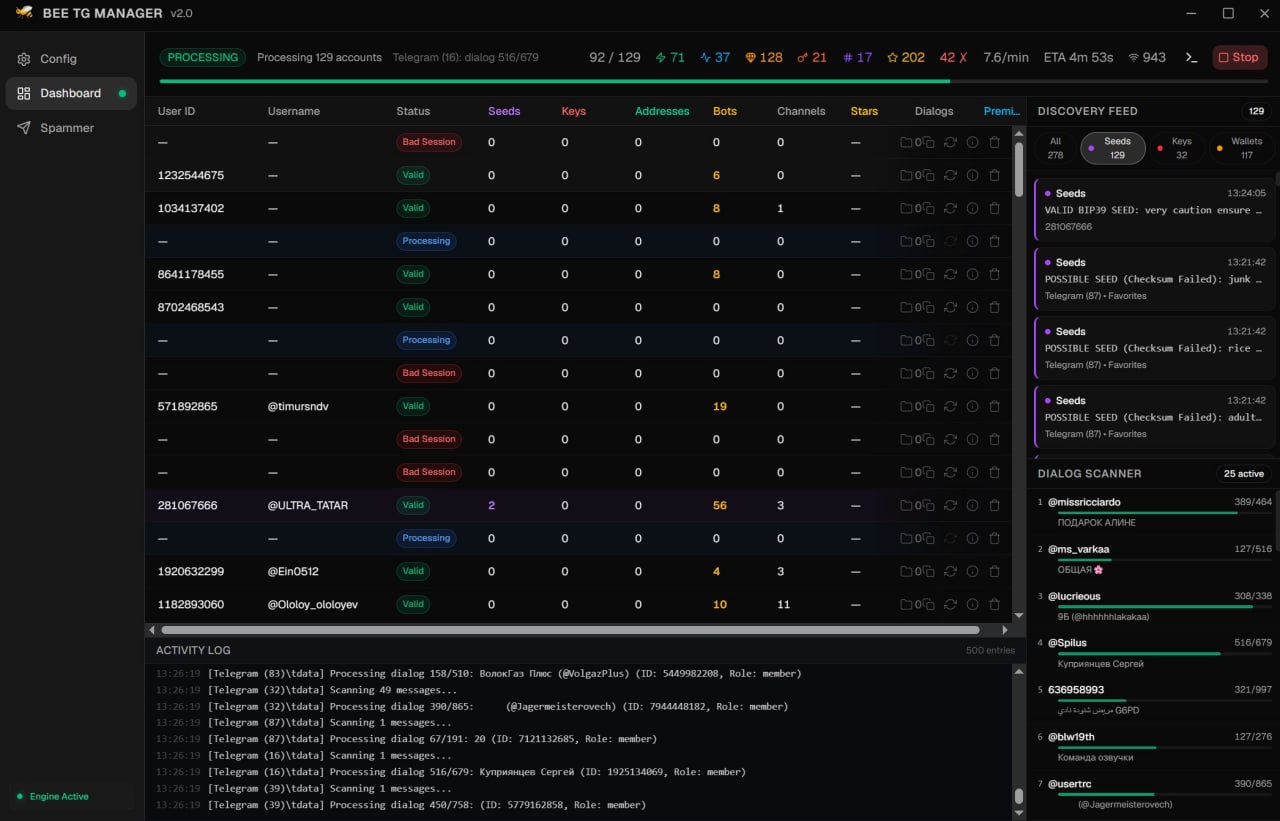View info for the @ULTRA_TATAR account
The height and width of the screenshot is (821, 1280).
pyautogui.click(x=972, y=505)
